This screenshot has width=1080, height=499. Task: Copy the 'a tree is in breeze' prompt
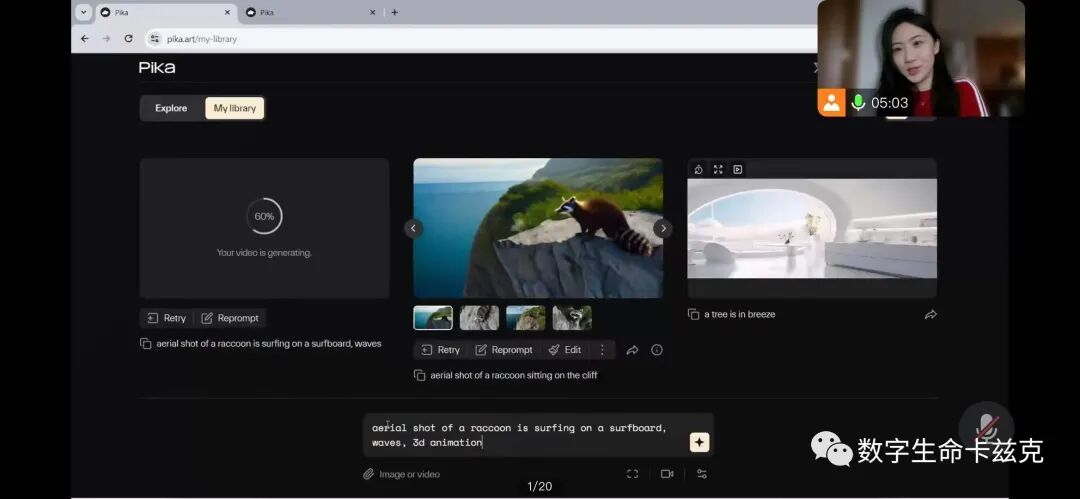click(694, 314)
